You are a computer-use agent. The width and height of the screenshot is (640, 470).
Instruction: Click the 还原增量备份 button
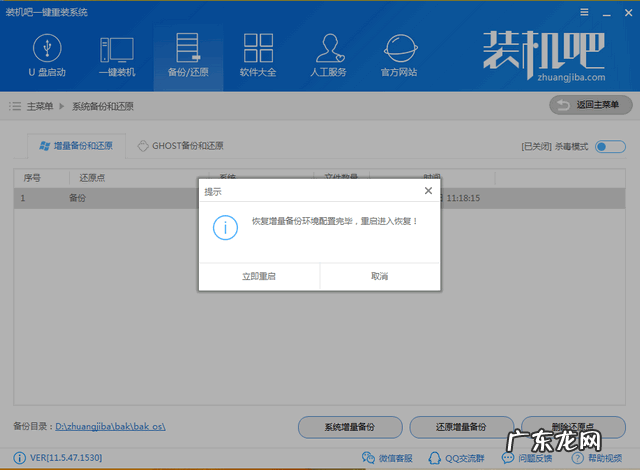(x=462, y=427)
